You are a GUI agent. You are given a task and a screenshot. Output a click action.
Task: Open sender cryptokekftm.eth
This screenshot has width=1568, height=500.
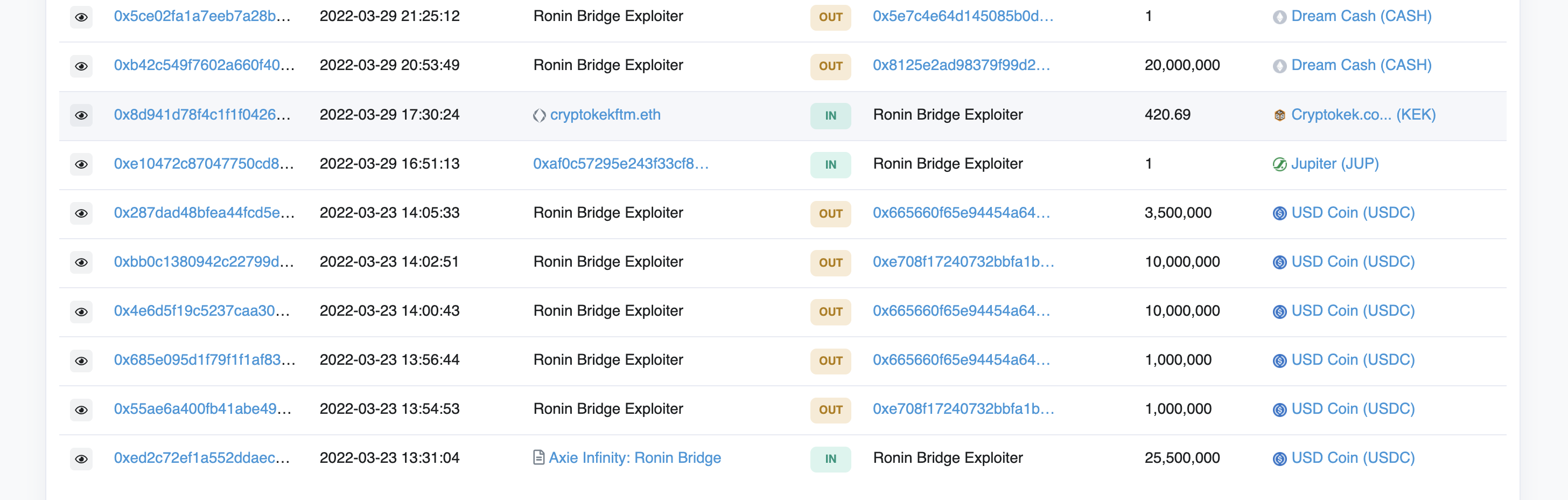pyautogui.click(x=605, y=115)
